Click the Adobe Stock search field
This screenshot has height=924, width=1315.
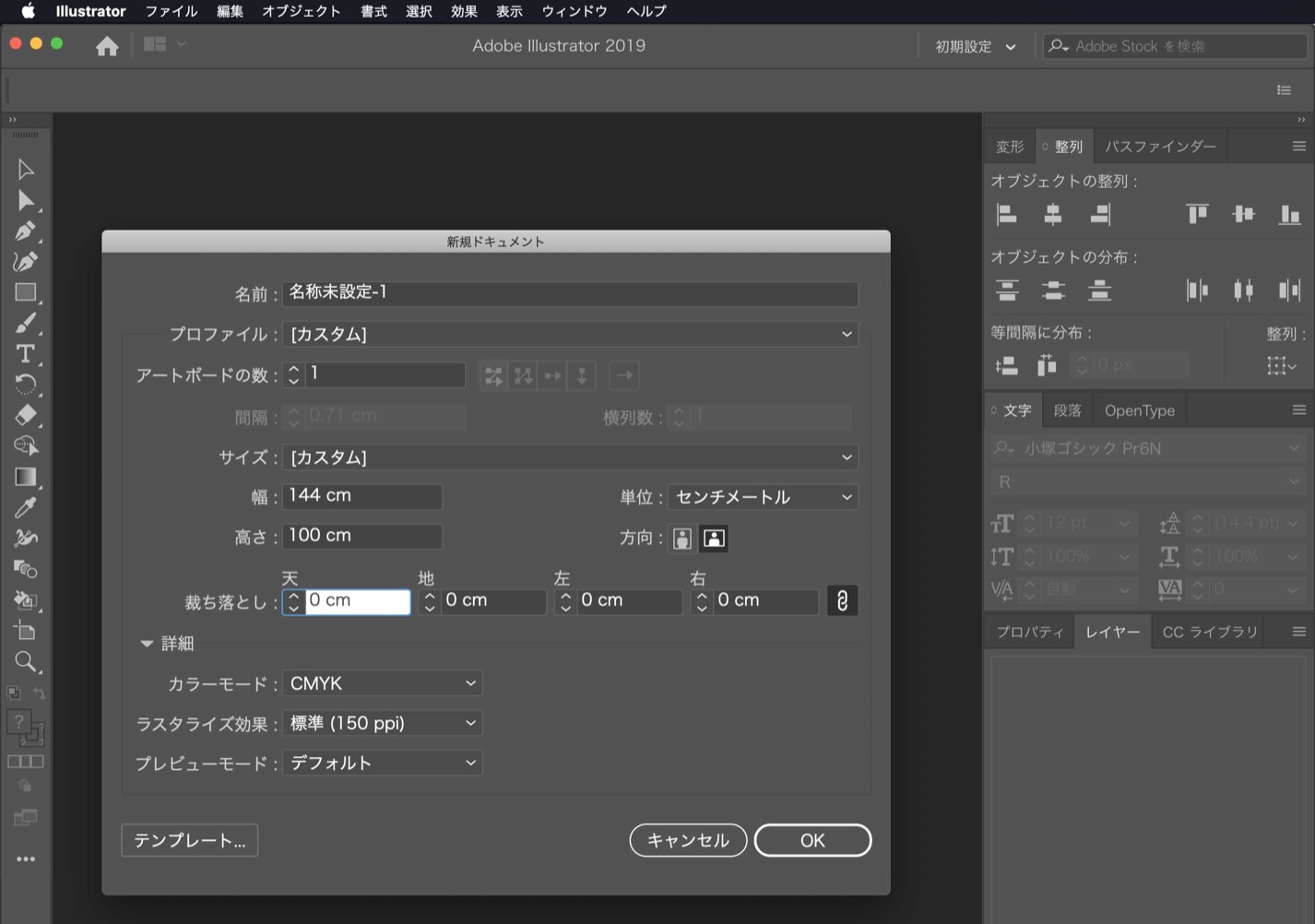click(1176, 46)
